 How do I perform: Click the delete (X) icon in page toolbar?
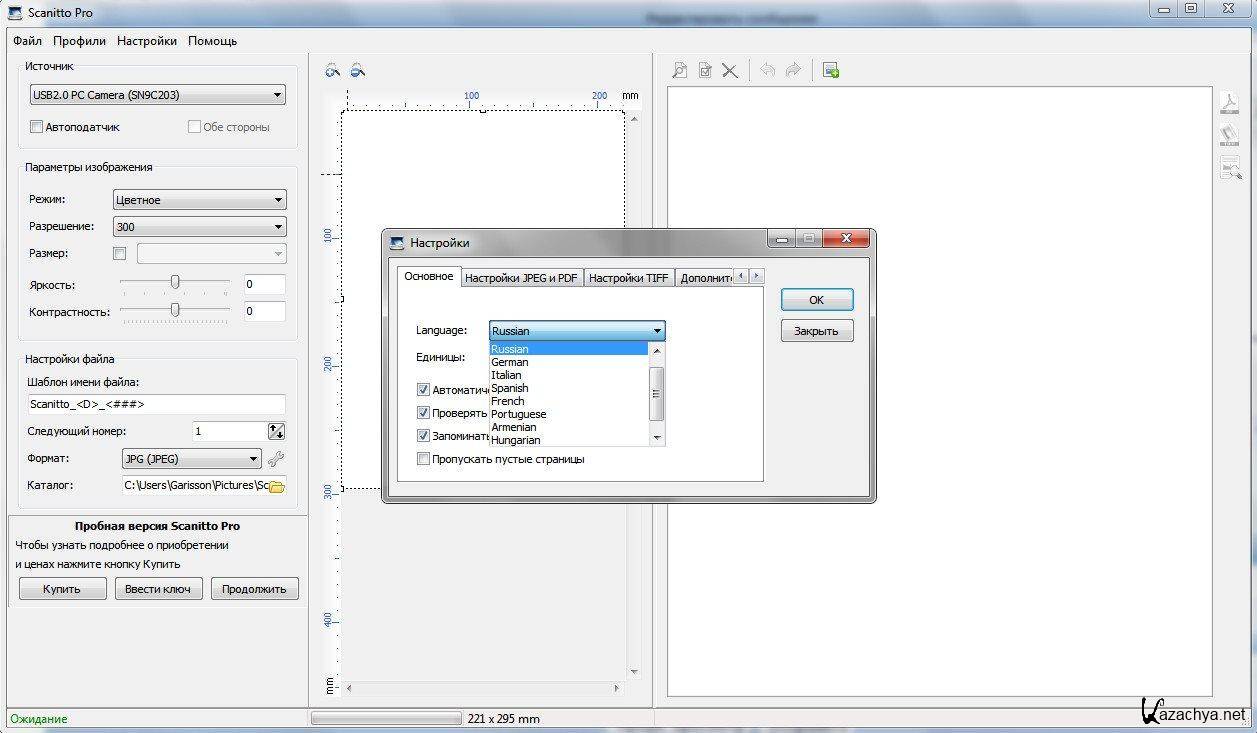(730, 70)
